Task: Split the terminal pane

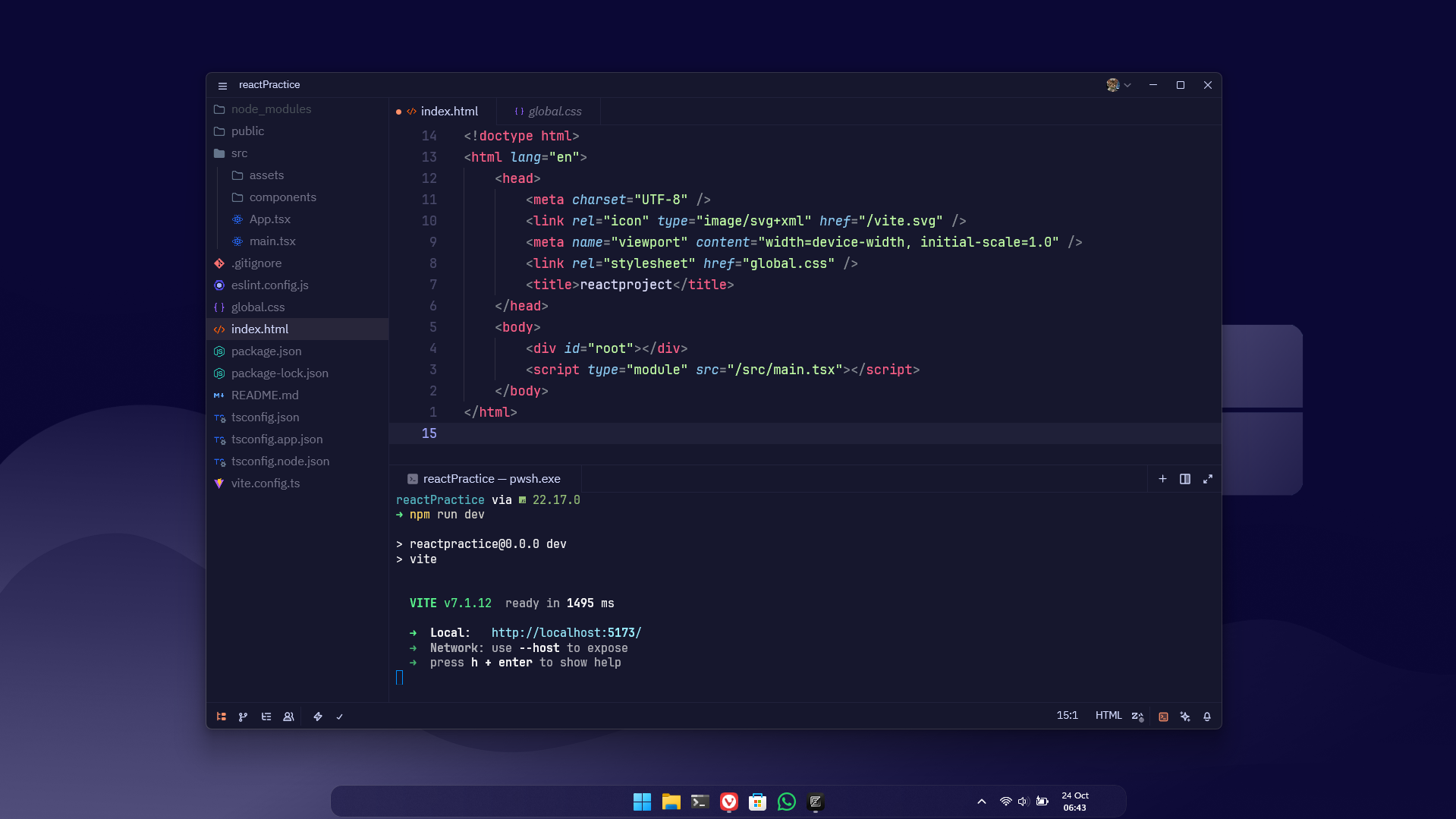Action: tap(1185, 479)
